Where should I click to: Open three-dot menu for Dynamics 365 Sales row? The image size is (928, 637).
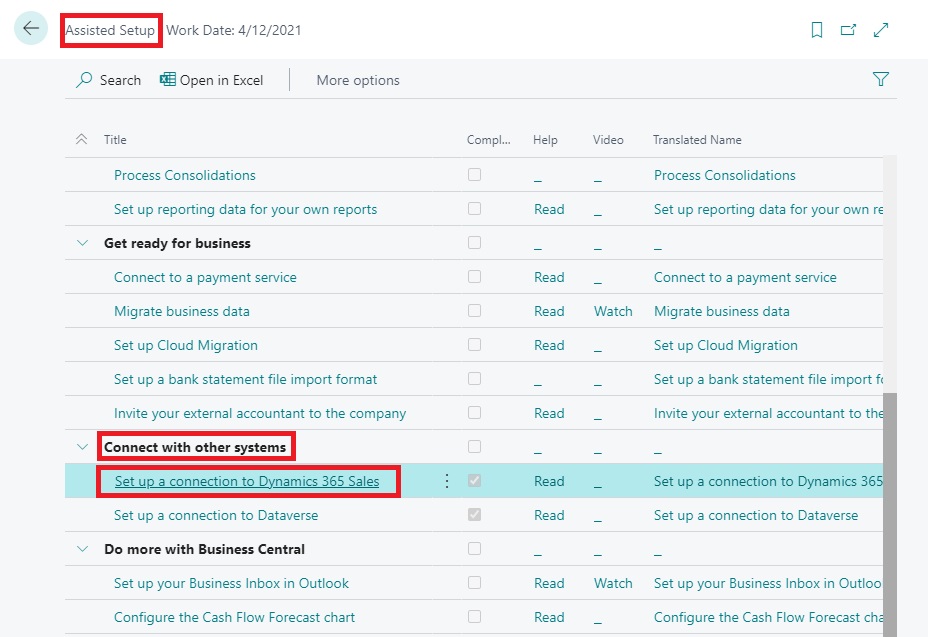pos(447,481)
